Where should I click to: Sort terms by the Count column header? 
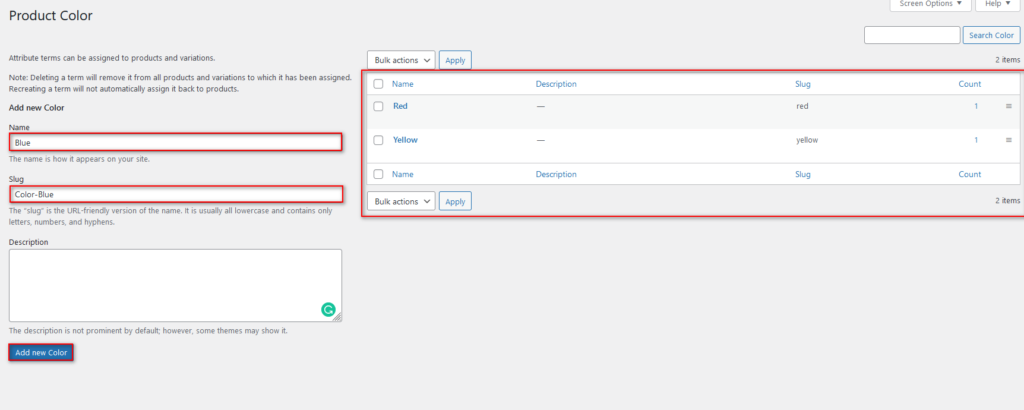pyautogui.click(x=969, y=84)
